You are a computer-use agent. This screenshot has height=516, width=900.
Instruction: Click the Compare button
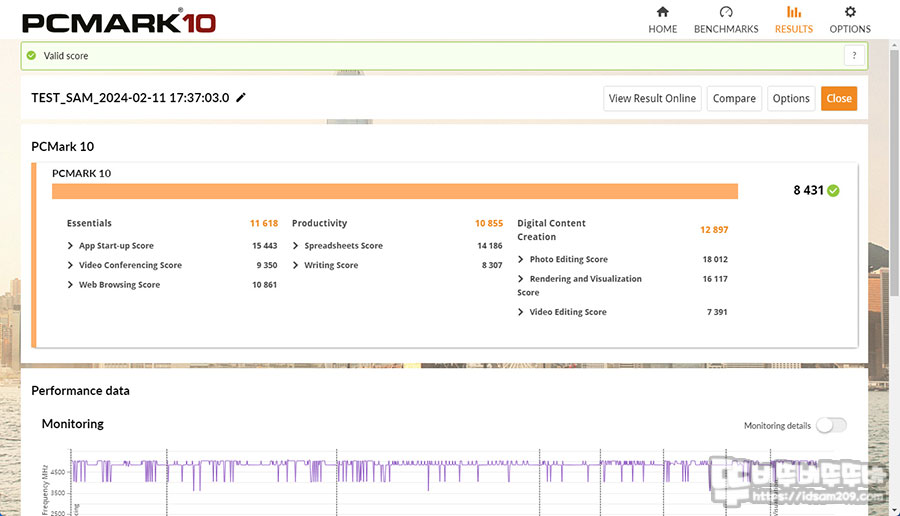pos(734,98)
